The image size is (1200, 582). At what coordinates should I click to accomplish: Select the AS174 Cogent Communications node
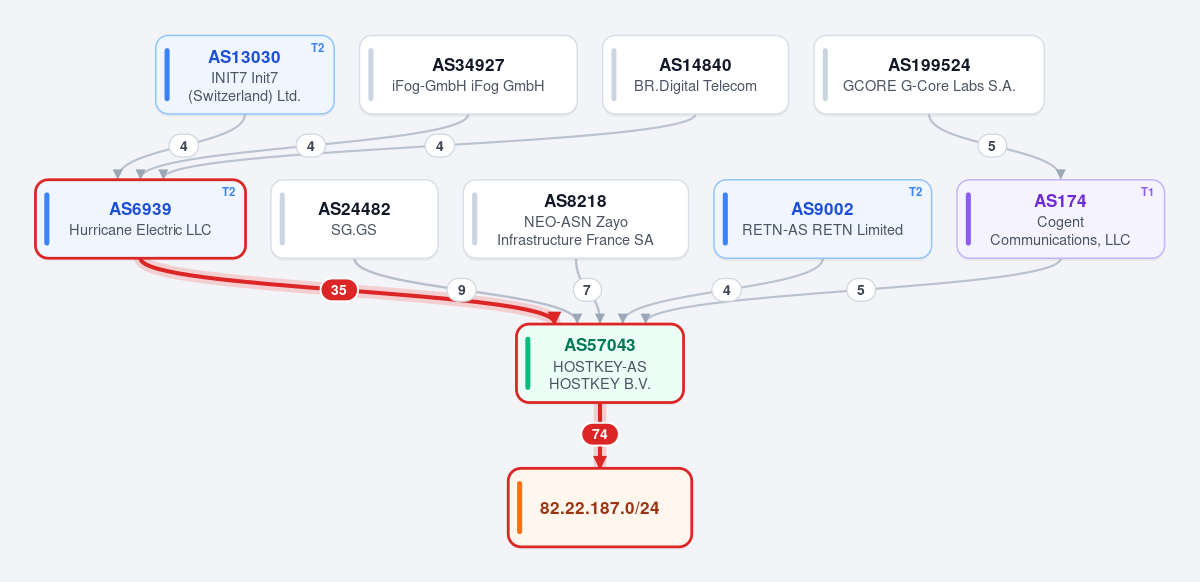1060,219
